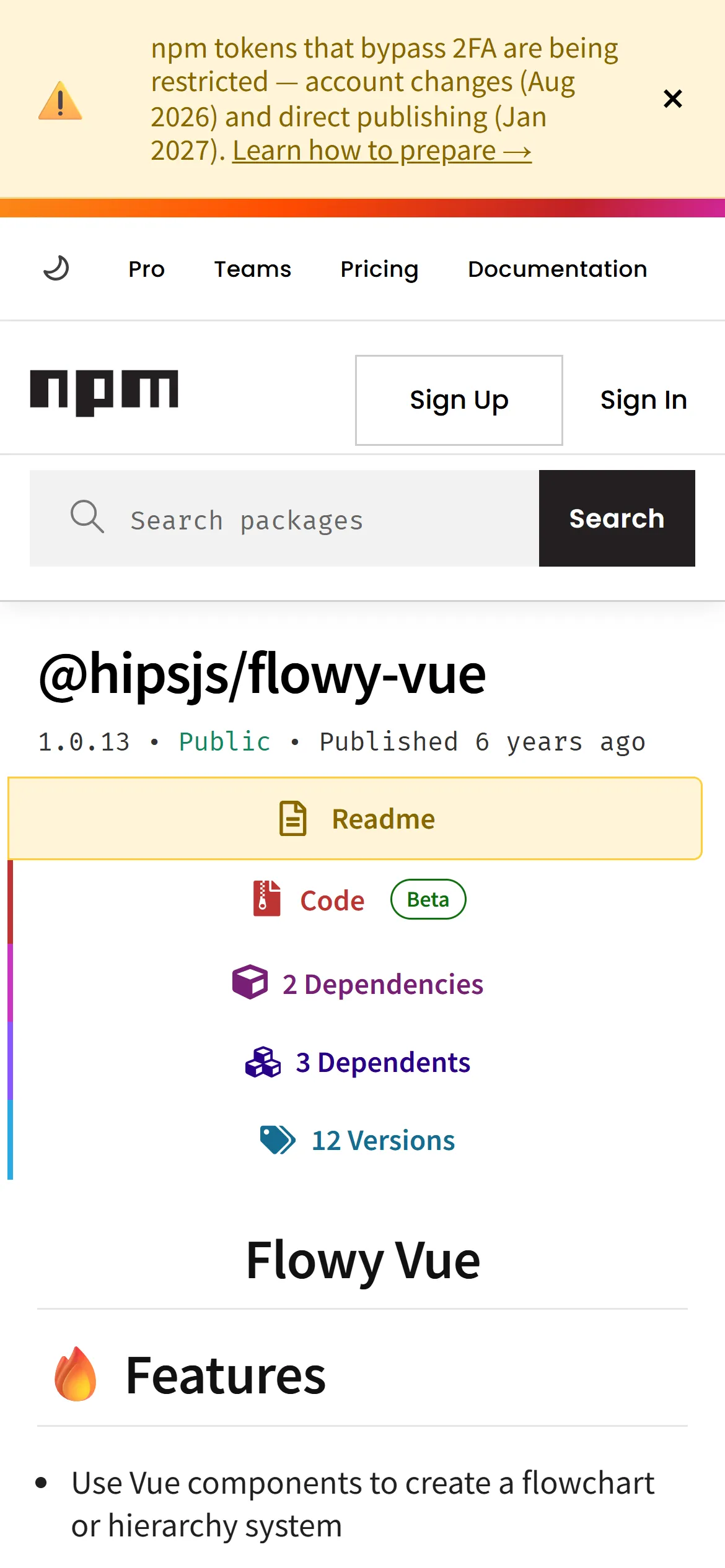Open Documentation from the top nav
This screenshot has width=725, height=1568.
557,269
